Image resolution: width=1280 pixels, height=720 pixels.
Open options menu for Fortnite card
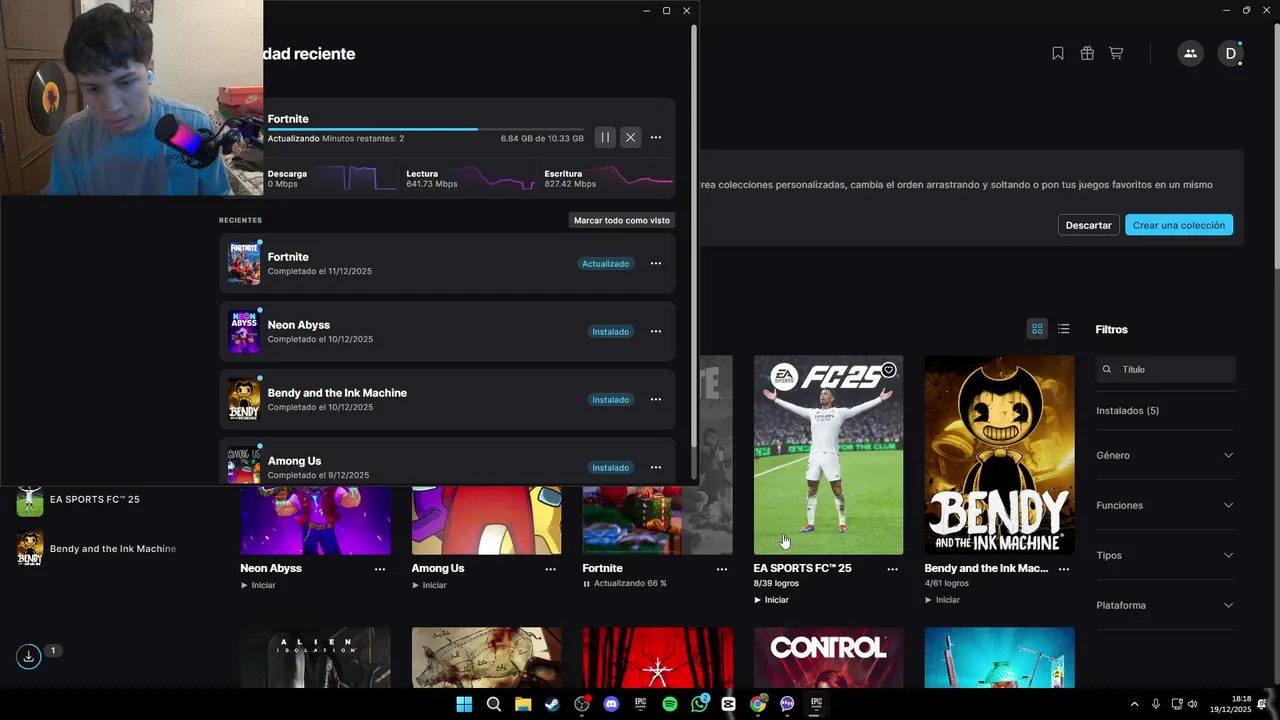coord(722,569)
